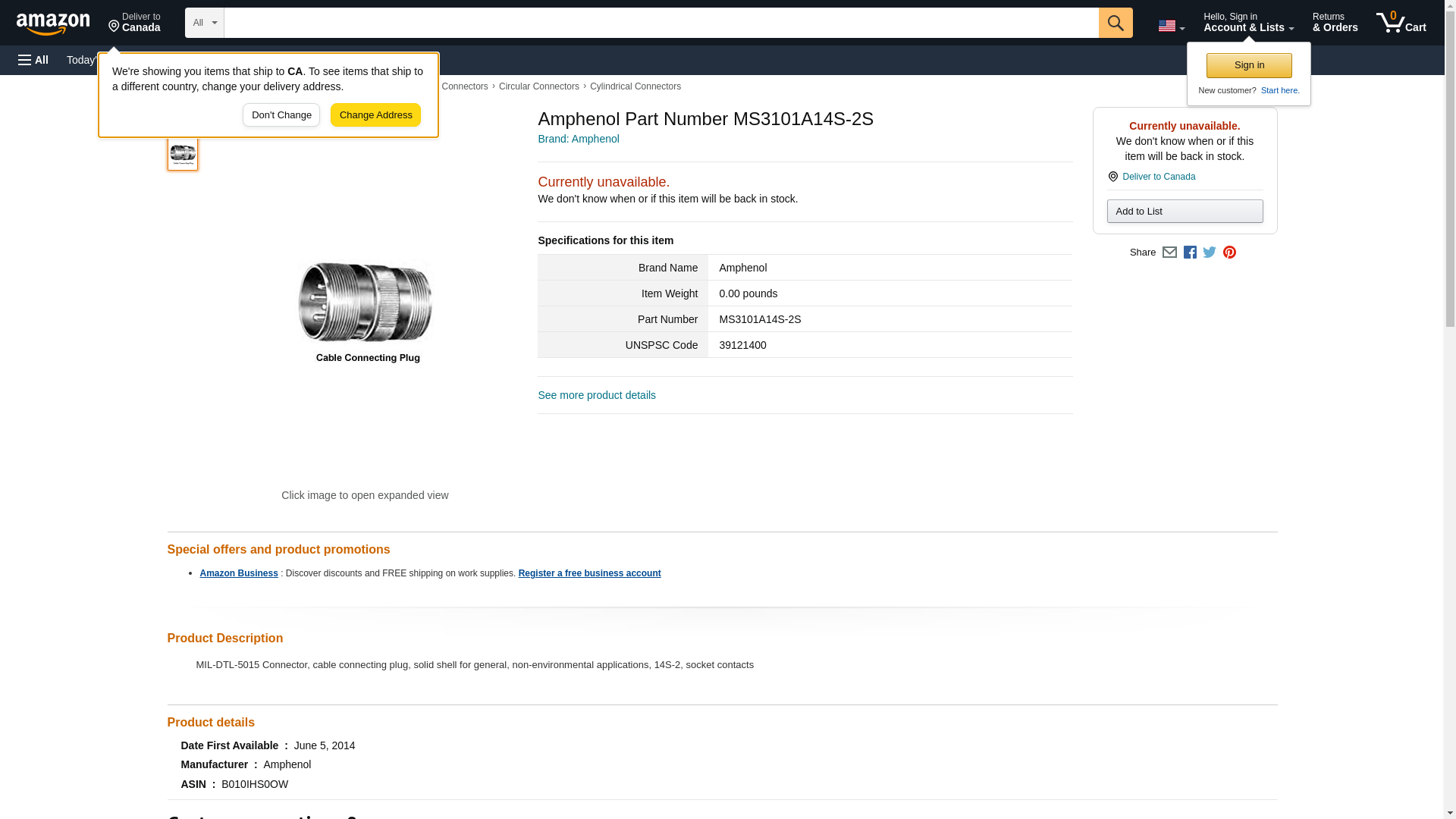Share on Twitter icon

coord(1210,253)
